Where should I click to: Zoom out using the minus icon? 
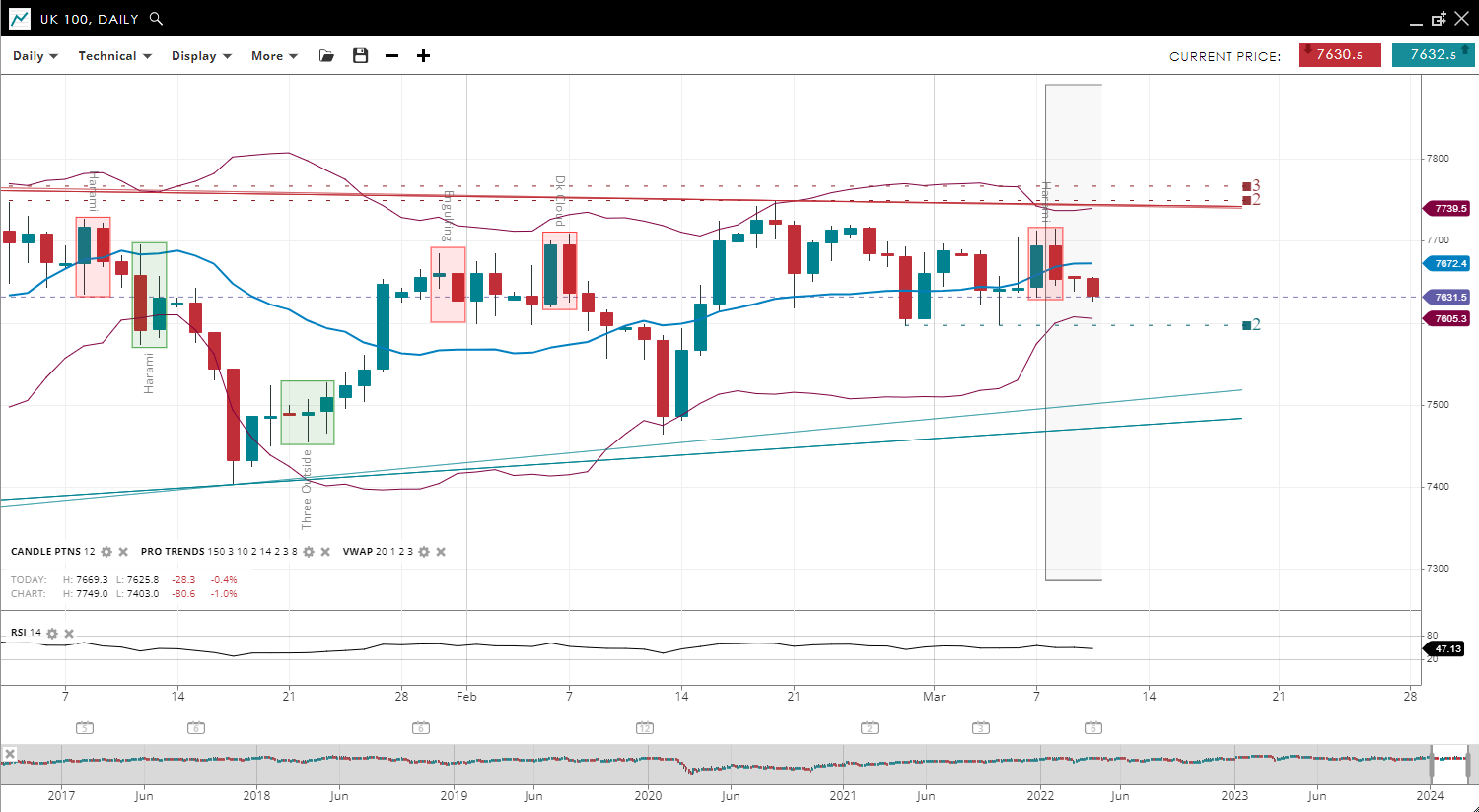coord(391,56)
